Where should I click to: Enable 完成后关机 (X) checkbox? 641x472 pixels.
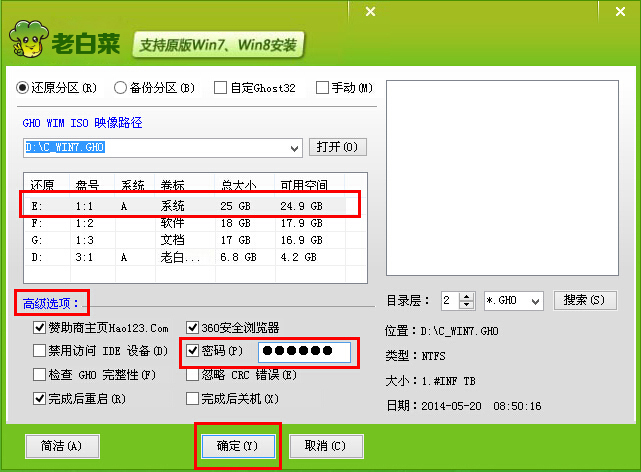pos(192,398)
